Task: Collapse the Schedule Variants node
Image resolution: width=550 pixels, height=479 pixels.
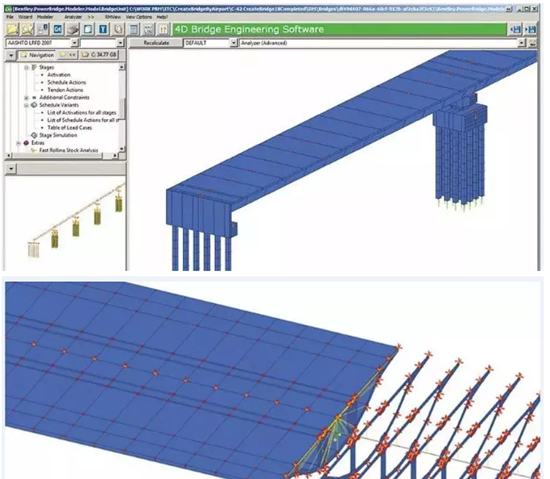Action: pyautogui.click(x=26, y=105)
